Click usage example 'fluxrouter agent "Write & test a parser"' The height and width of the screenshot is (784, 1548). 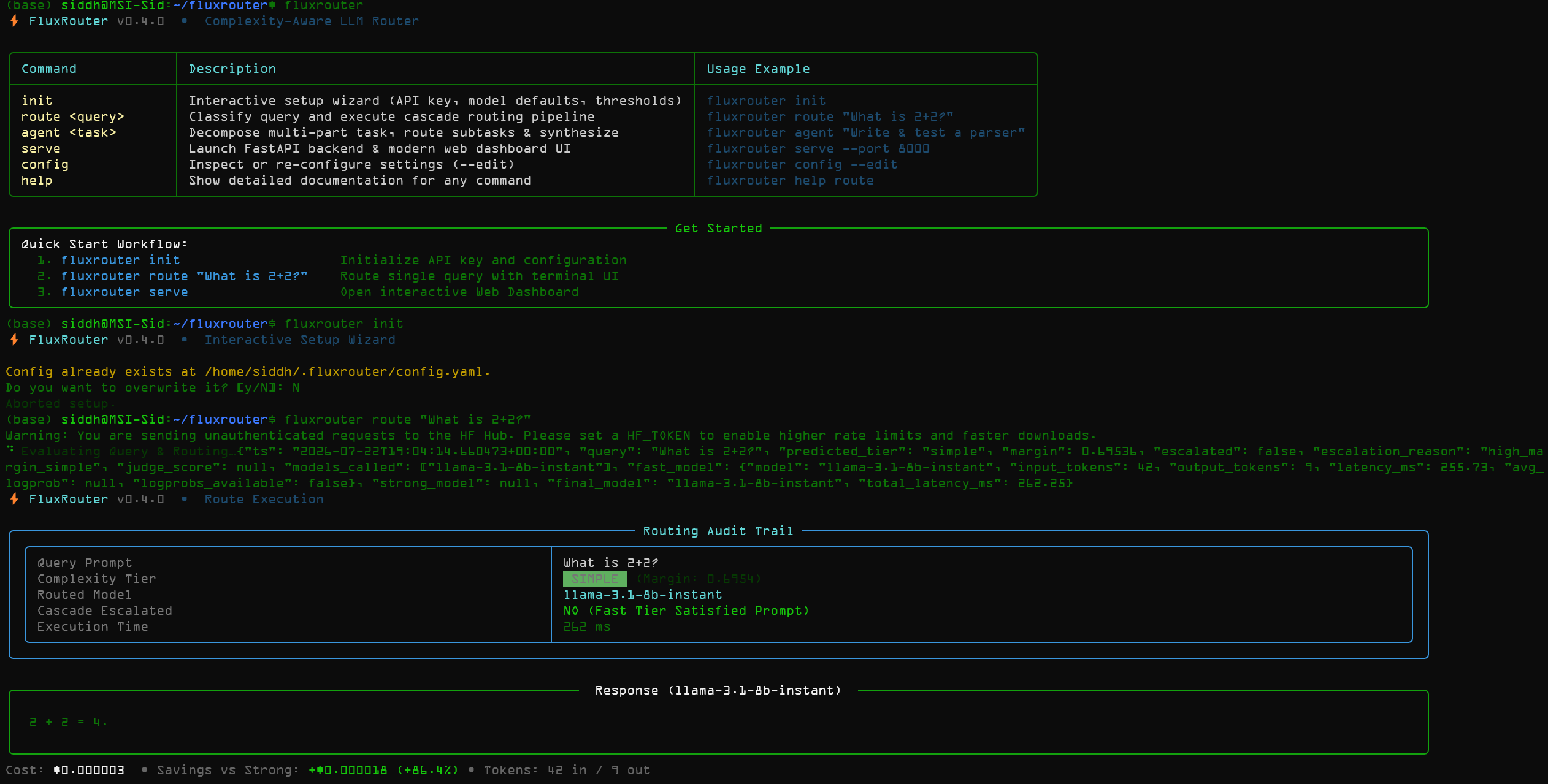[865, 132]
